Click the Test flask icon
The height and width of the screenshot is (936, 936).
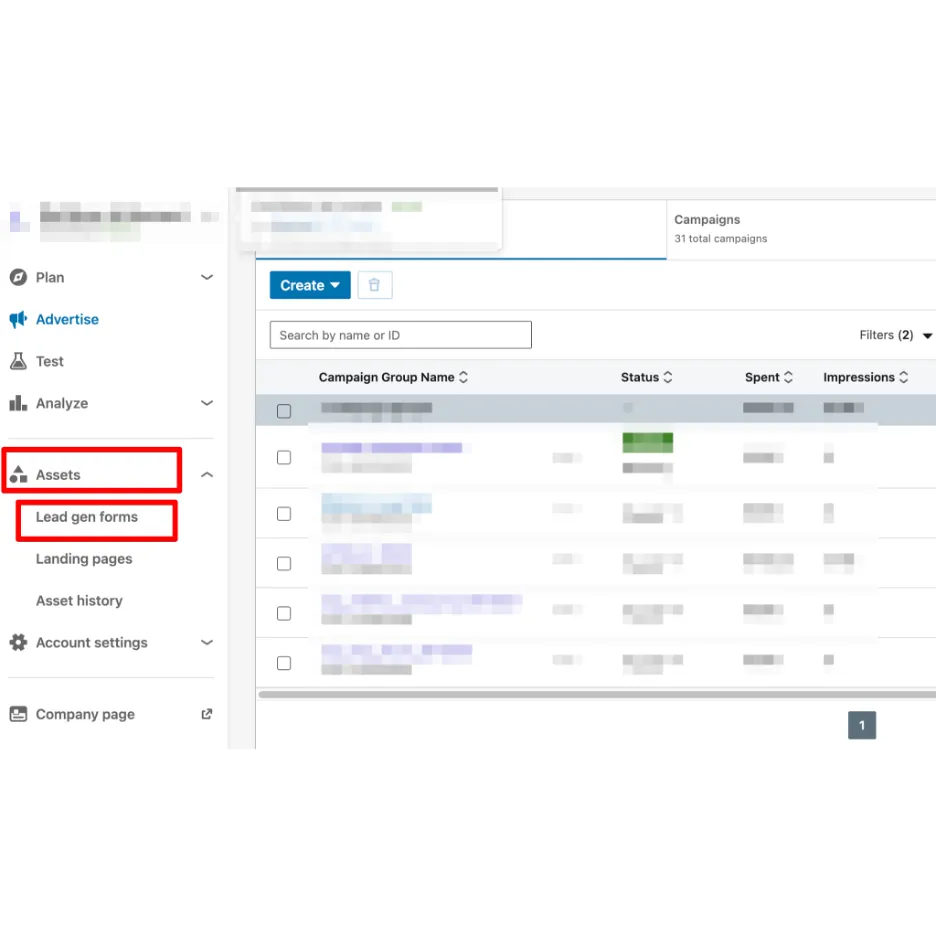click(18, 361)
